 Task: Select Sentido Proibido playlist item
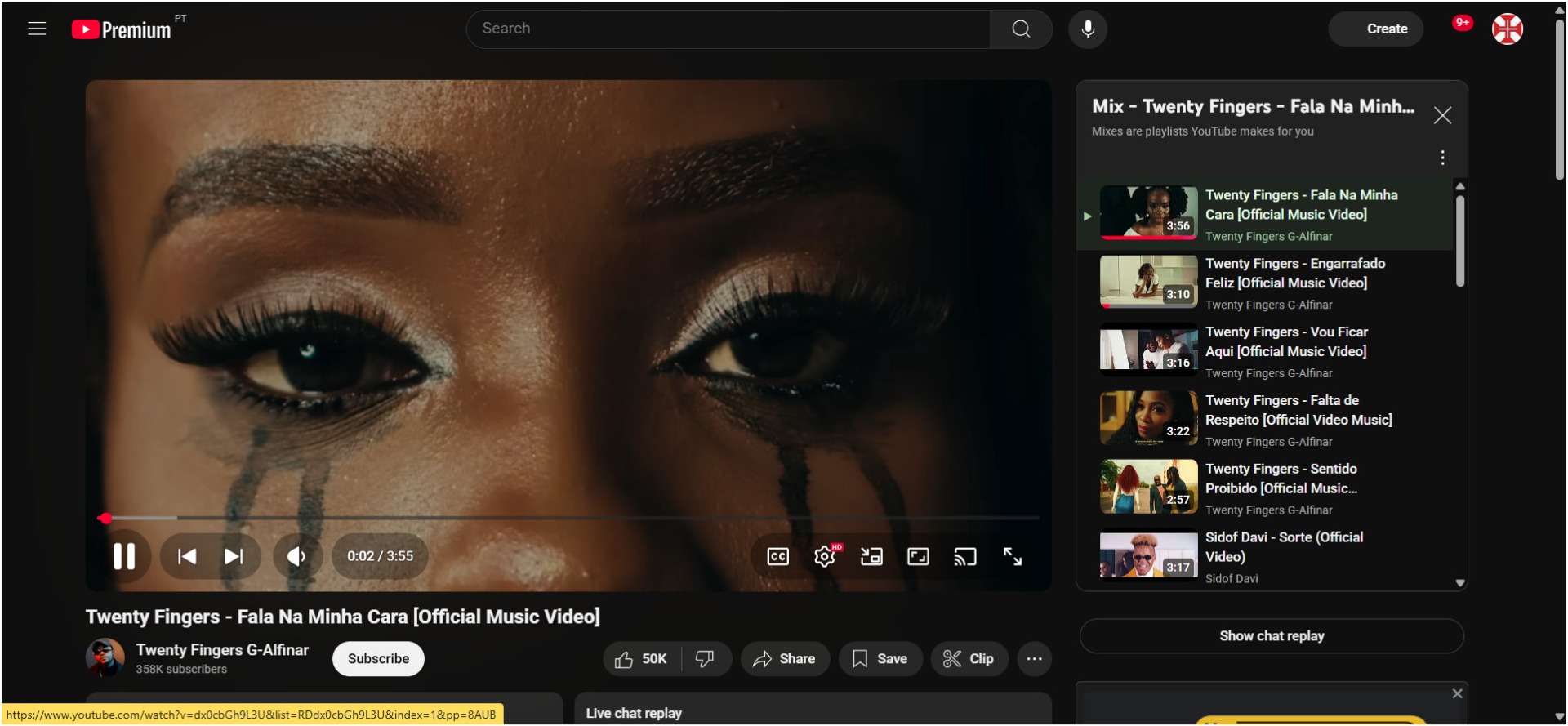(1264, 488)
